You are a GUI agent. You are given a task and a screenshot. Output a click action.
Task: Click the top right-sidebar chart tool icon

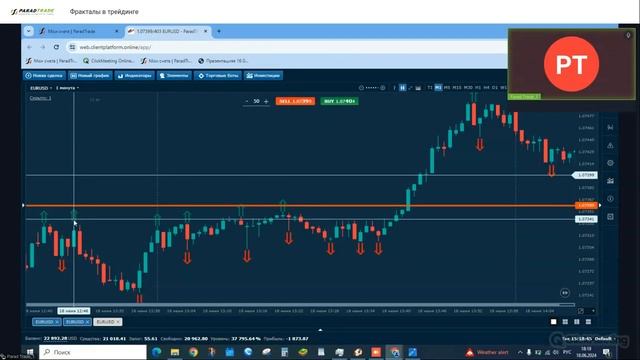610,128
